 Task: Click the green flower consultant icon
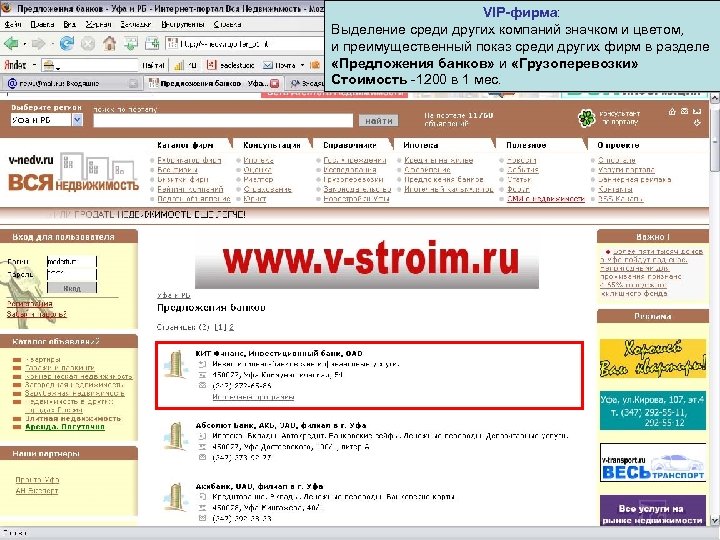[x=586, y=118]
